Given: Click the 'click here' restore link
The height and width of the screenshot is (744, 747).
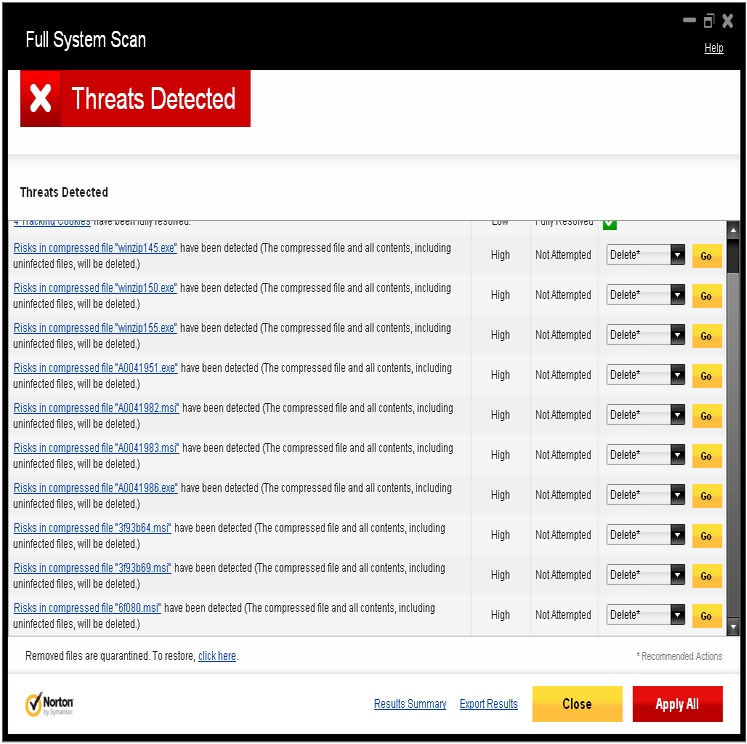Looking at the screenshot, I should pyautogui.click(x=217, y=656).
